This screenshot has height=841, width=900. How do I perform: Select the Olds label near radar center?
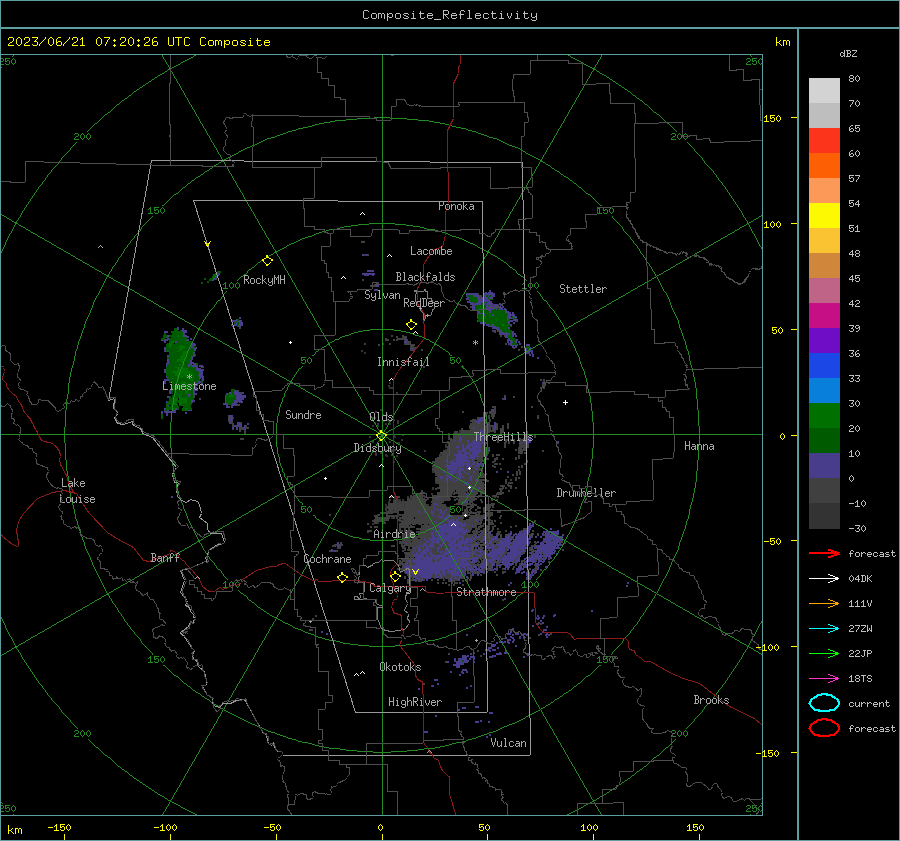click(x=381, y=417)
